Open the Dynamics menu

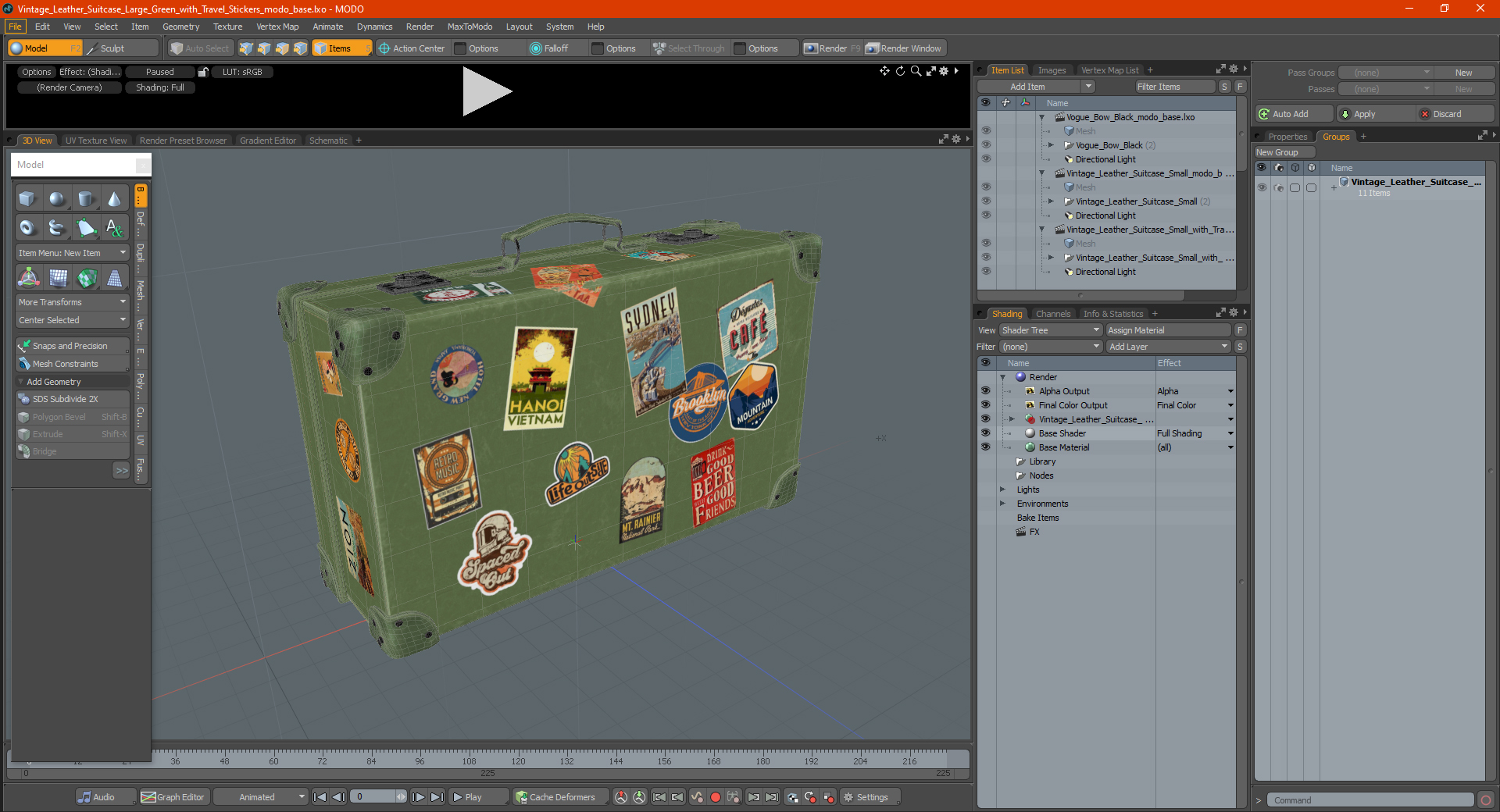tap(374, 27)
